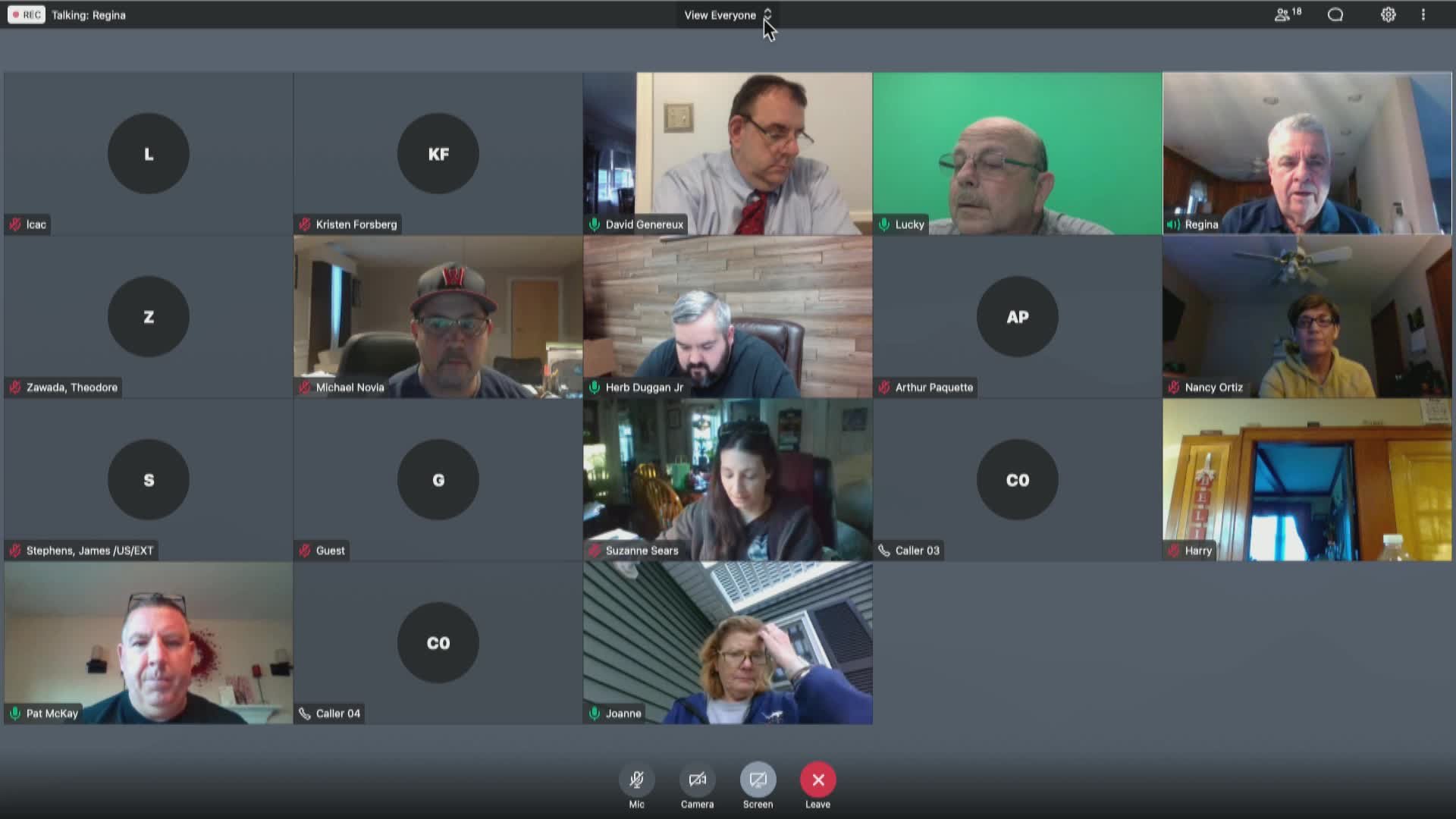The height and width of the screenshot is (819, 1456).
Task: Select Nancy Ortiz's video tile
Action: (1307, 316)
